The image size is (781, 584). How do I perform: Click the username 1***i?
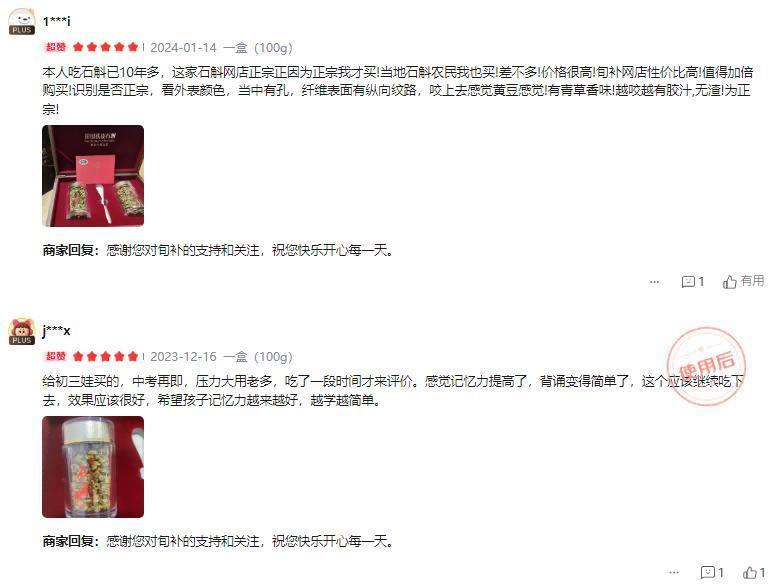point(56,21)
